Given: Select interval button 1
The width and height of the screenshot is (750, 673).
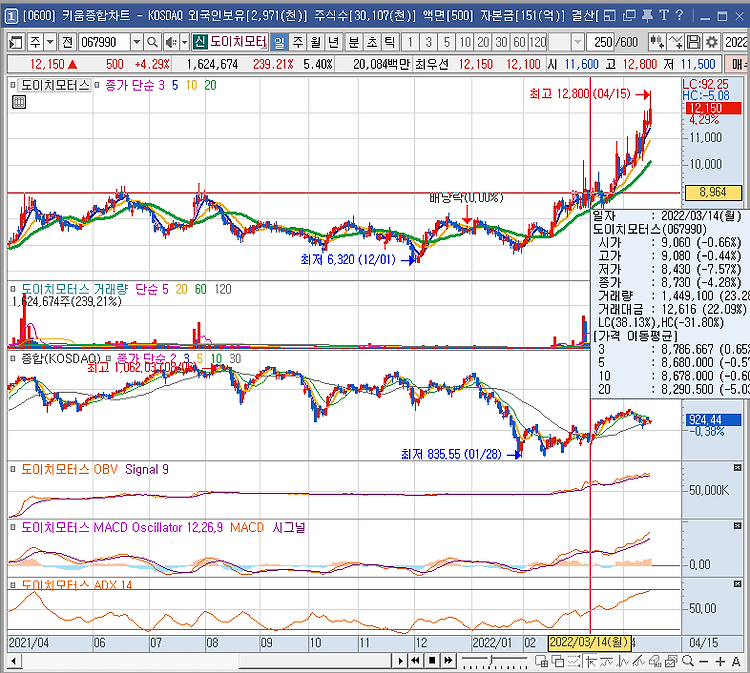Looking at the screenshot, I should pos(410,43).
